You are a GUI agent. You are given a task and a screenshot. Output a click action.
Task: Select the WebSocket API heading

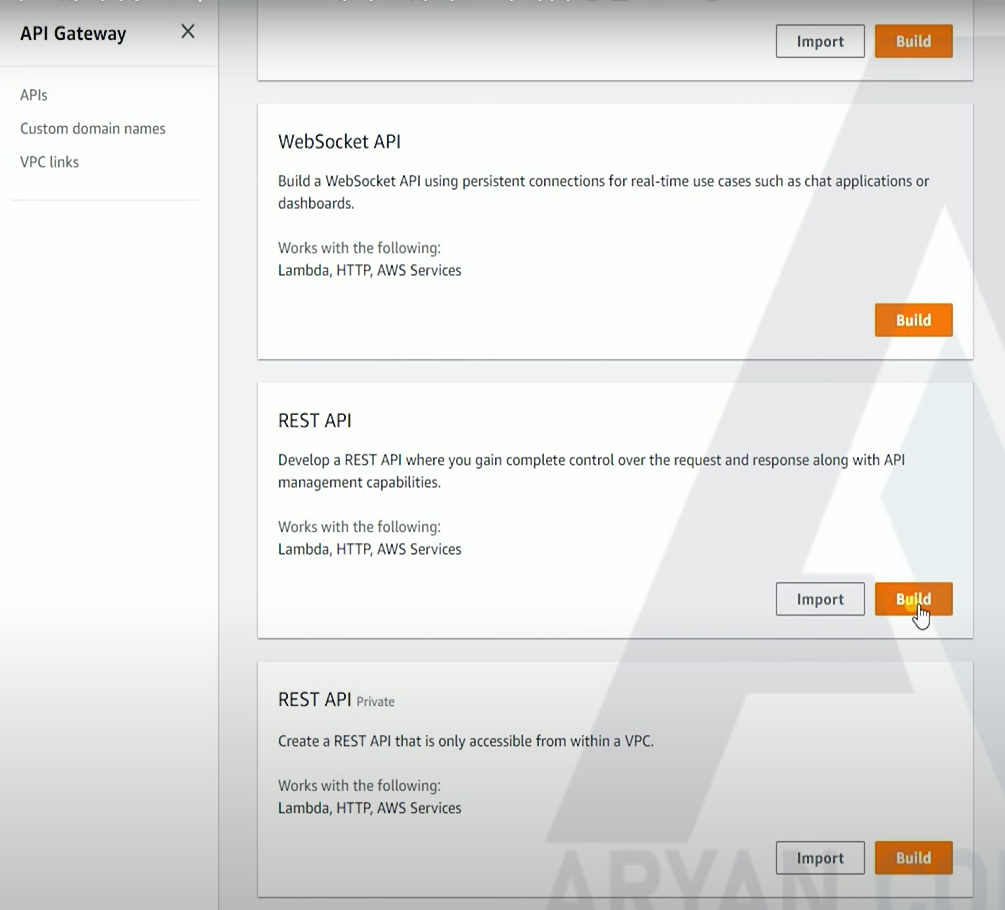tap(339, 141)
